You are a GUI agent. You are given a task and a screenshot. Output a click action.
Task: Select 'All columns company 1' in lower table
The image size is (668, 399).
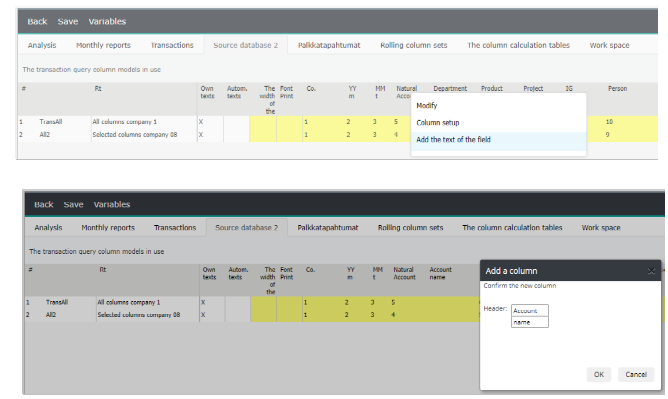[x=129, y=302]
